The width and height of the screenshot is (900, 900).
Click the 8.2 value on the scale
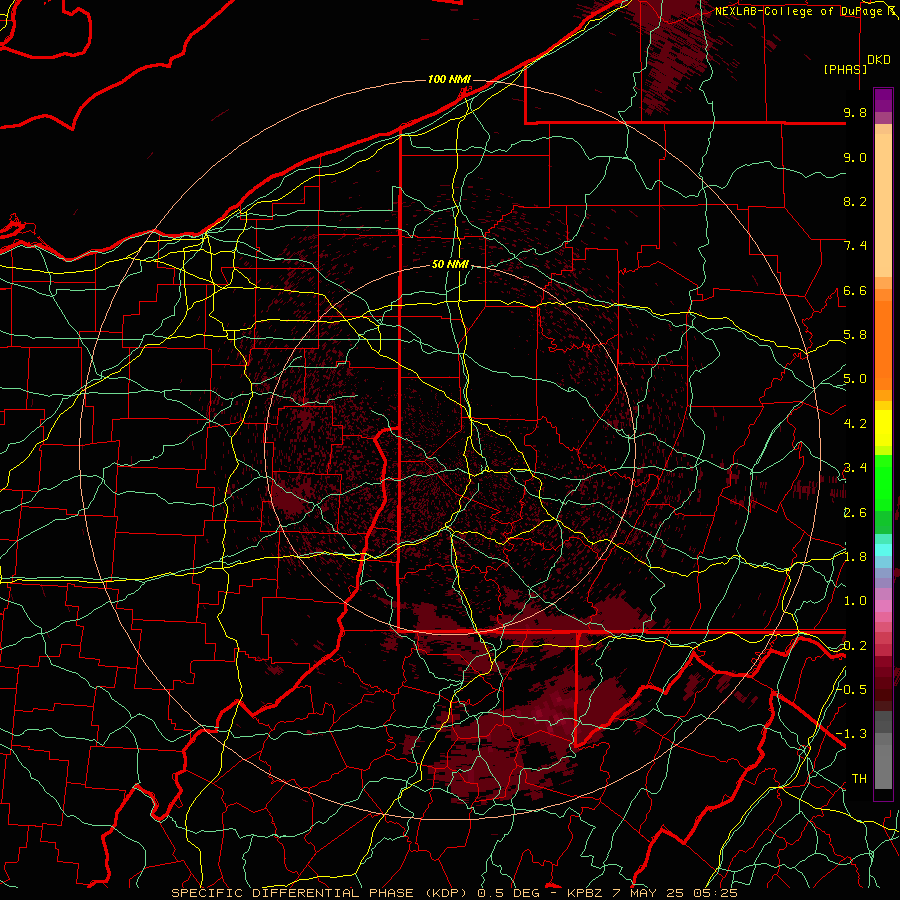[855, 201]
